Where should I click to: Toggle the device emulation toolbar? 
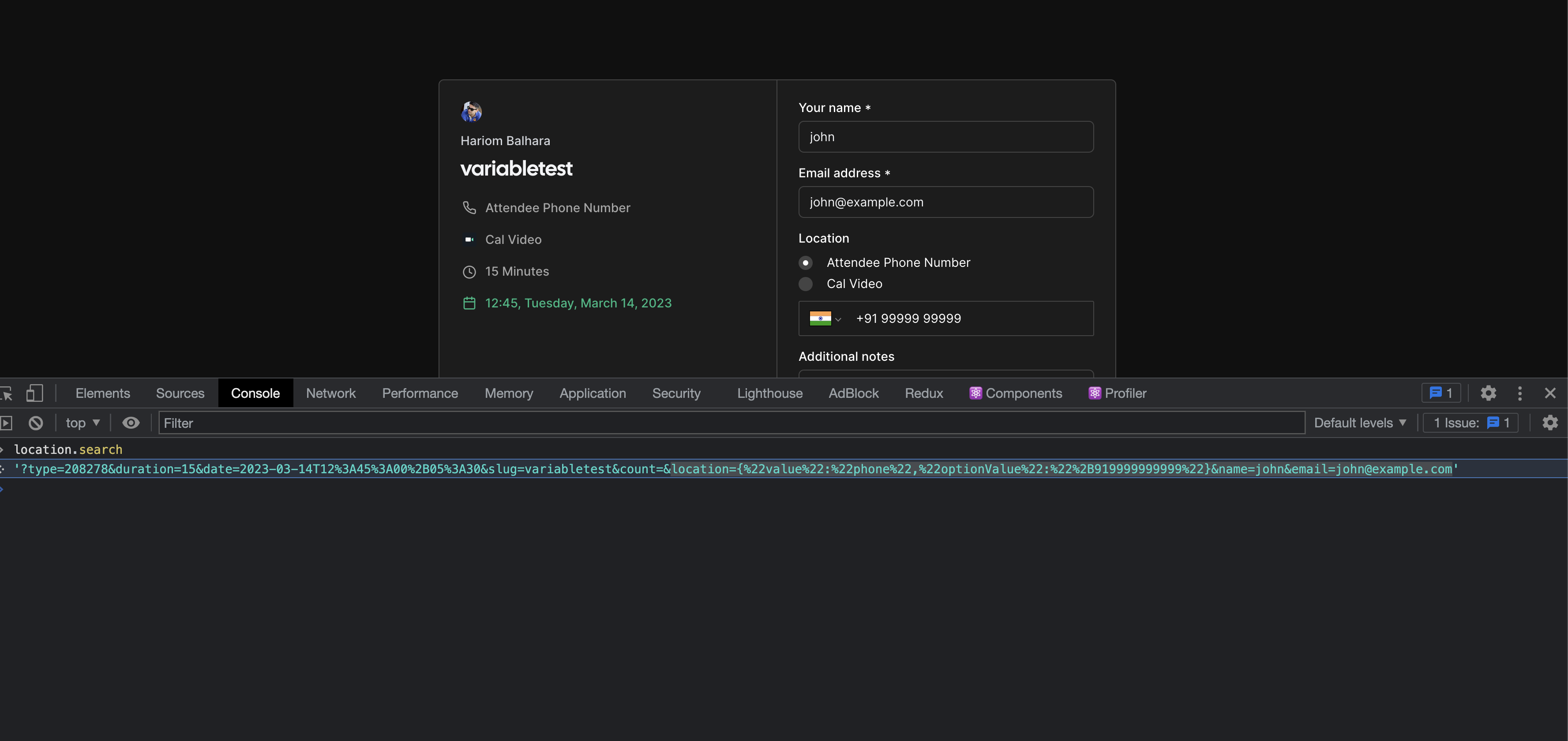[35, 393]
